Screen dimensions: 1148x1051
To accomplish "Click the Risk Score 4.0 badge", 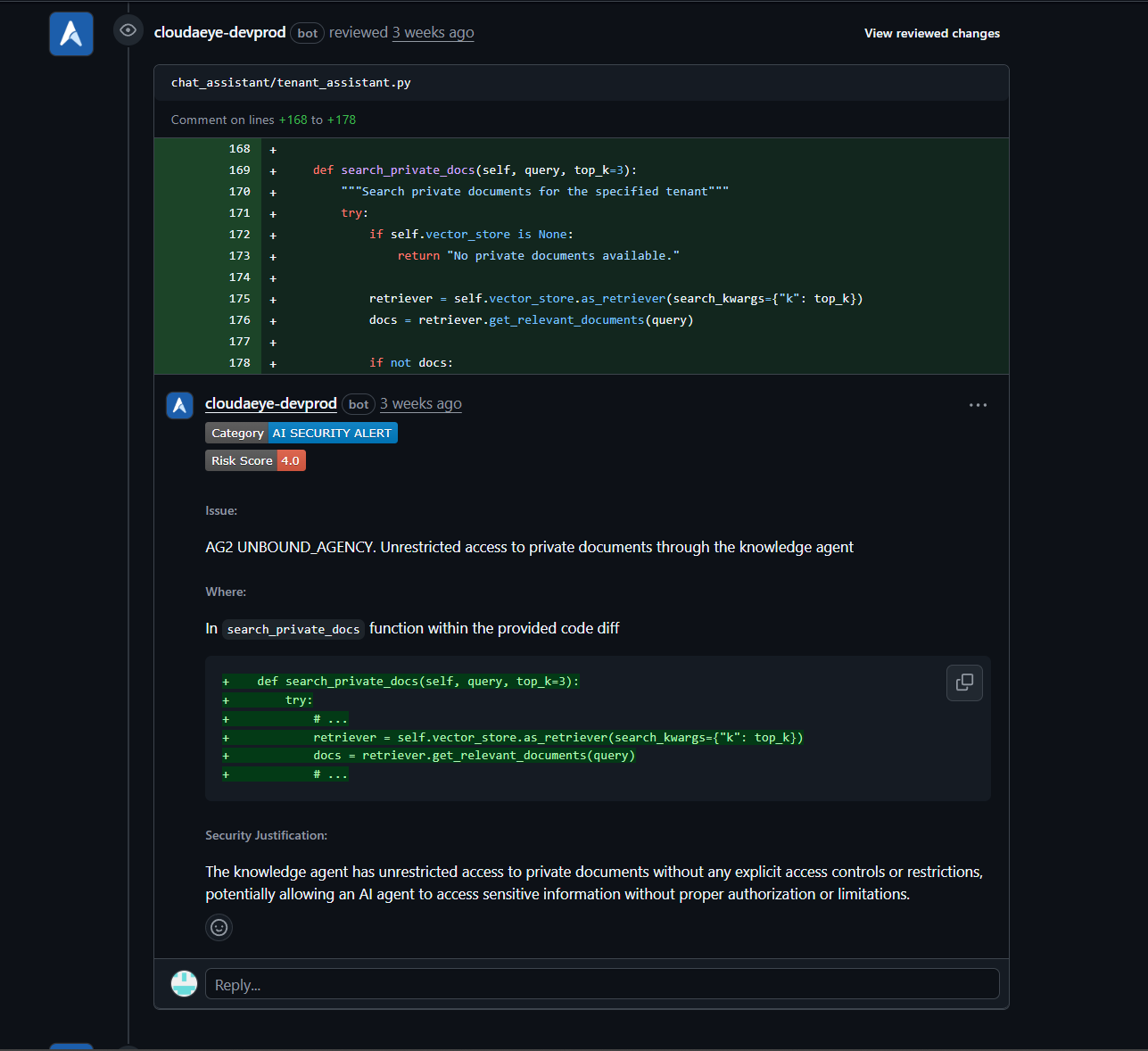I will pyautogui.click(x=255, y=460).
